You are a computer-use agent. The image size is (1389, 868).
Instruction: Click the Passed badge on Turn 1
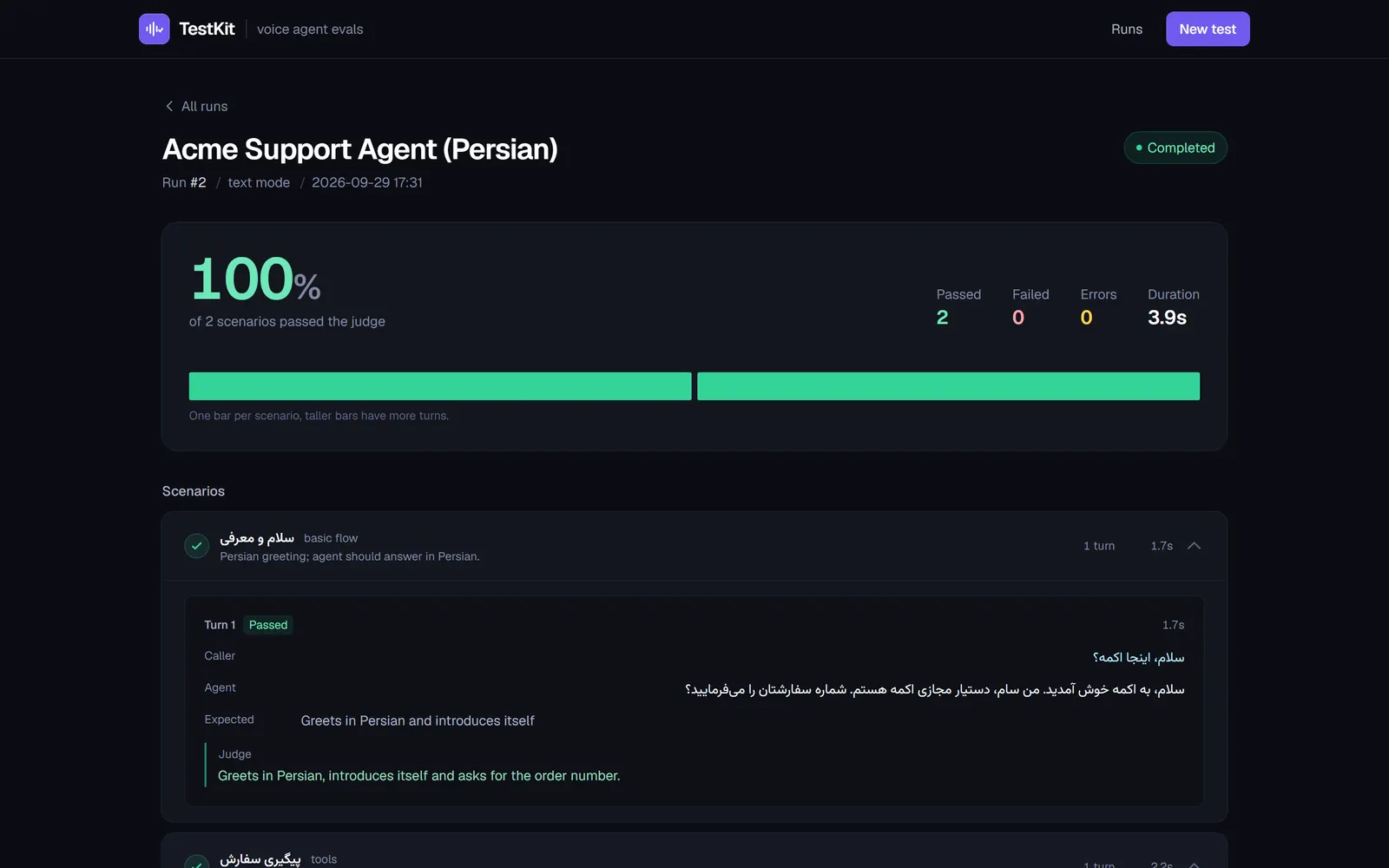[x=268, y=625]
